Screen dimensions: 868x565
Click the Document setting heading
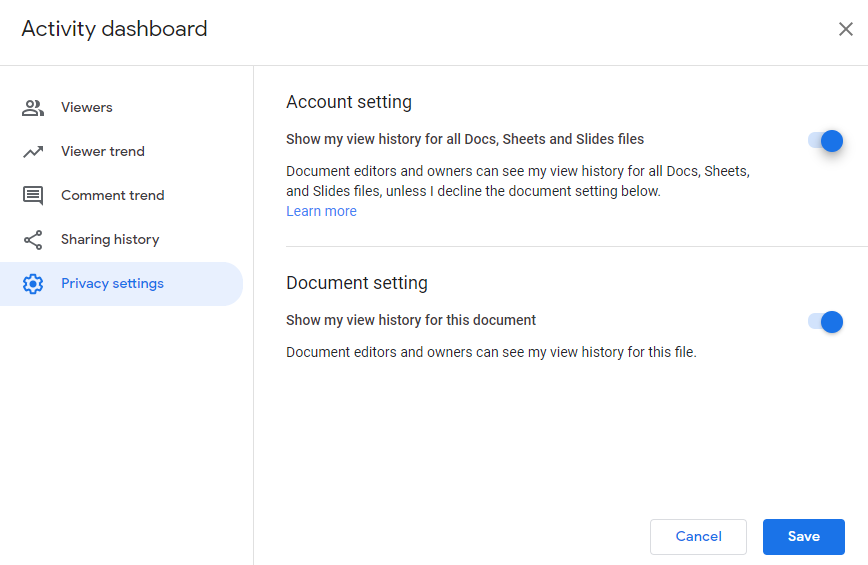[357, 283]
